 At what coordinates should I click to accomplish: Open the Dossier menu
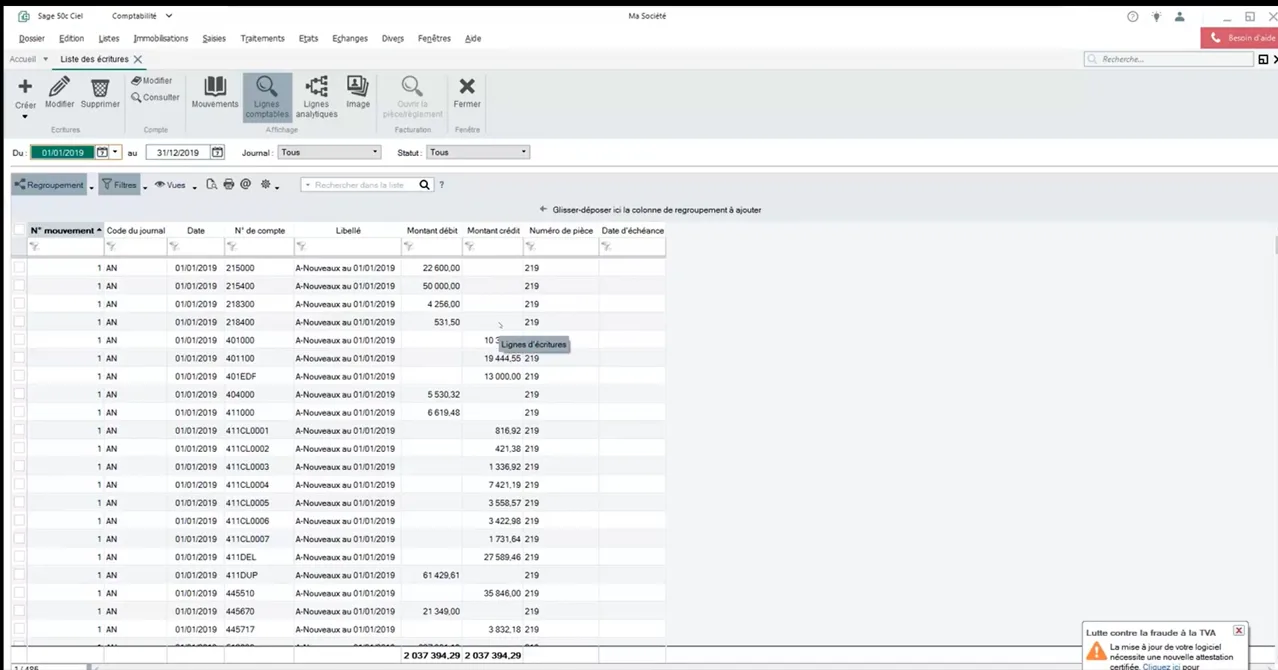(x=31, y=38)
